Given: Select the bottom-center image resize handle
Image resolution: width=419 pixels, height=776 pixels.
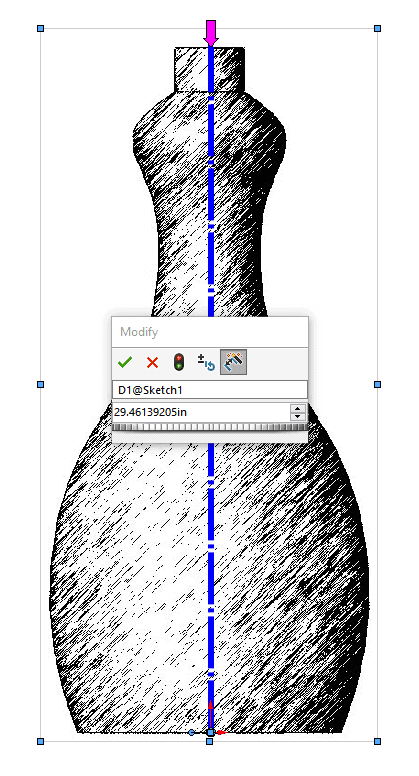Looking at the screenshot, I should point(209,741).
